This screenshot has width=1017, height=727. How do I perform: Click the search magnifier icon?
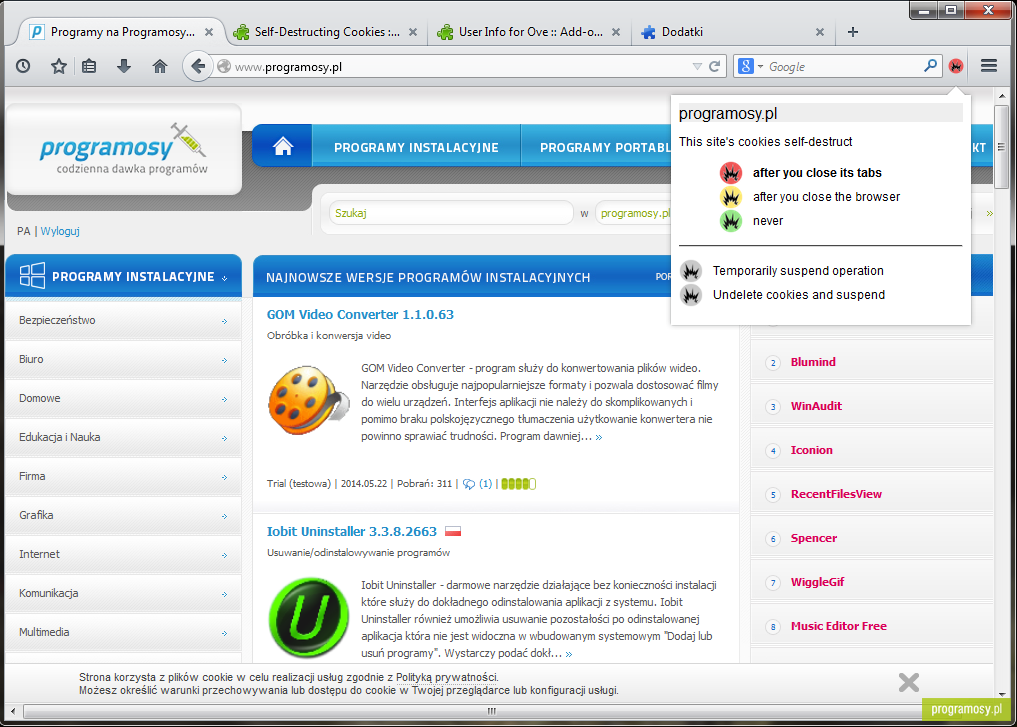pyautogui.click(x=930, y=66)
